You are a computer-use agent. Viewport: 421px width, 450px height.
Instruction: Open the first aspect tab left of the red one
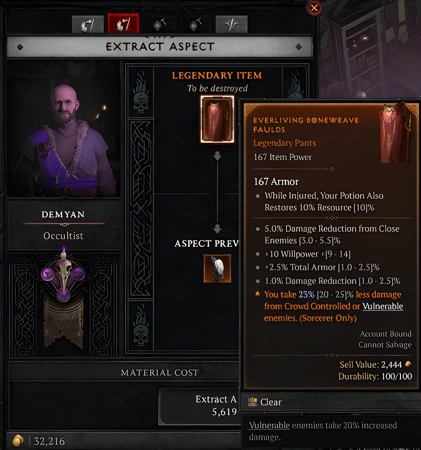tap(88, 25)
